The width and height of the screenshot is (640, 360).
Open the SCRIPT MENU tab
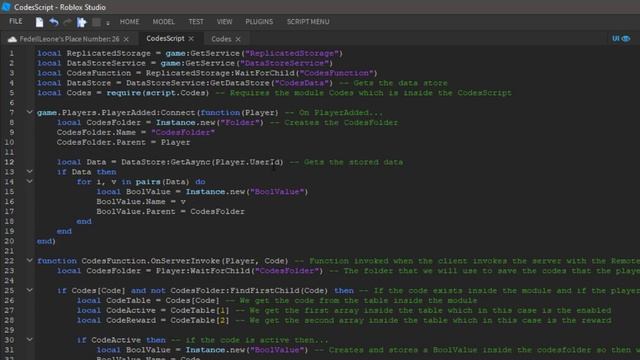[x=308, y=22]
